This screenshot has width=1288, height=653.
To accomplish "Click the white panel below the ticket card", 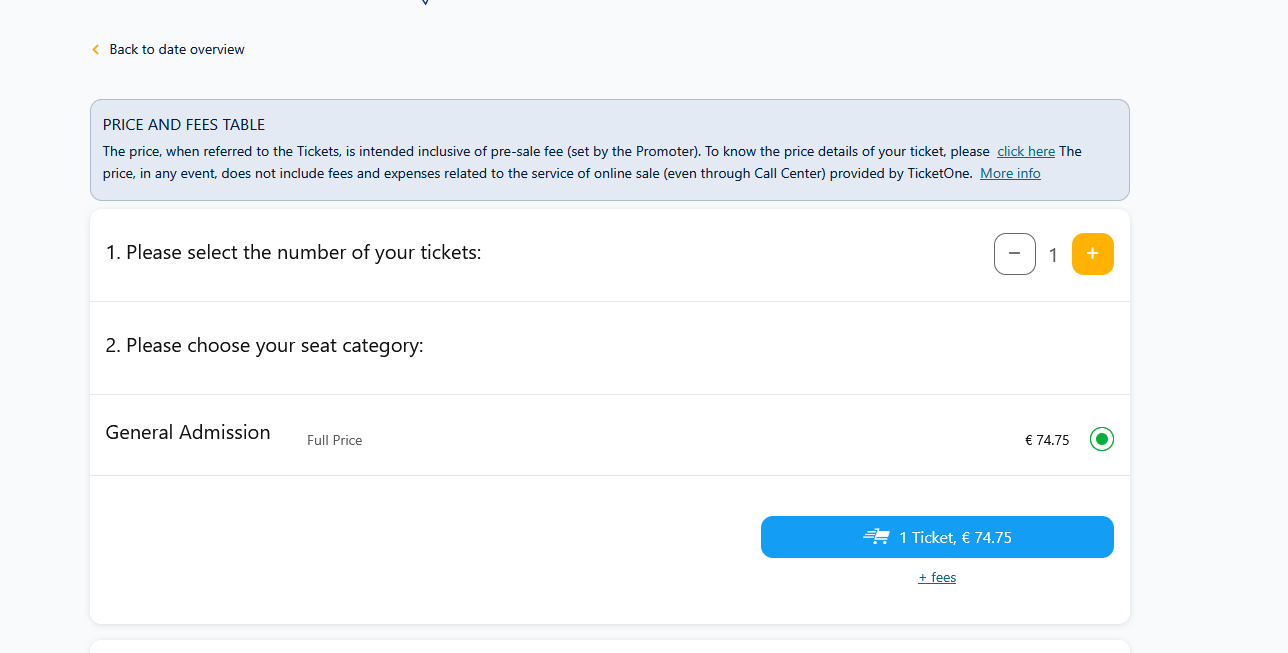I will click(610, 646).
